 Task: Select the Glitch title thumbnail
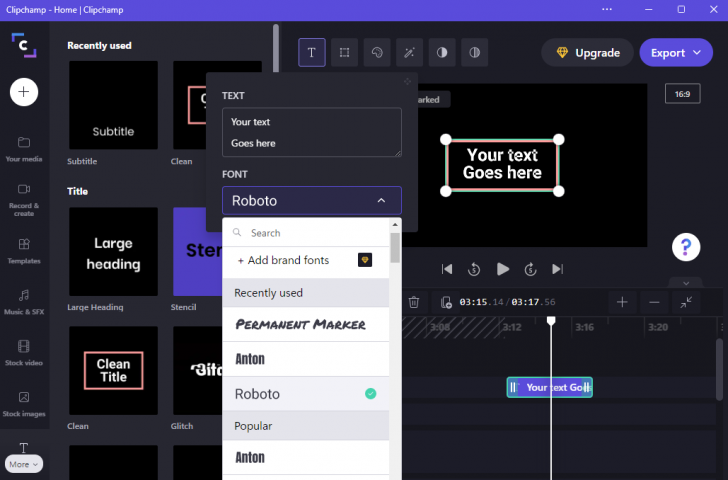click(198, 370)
